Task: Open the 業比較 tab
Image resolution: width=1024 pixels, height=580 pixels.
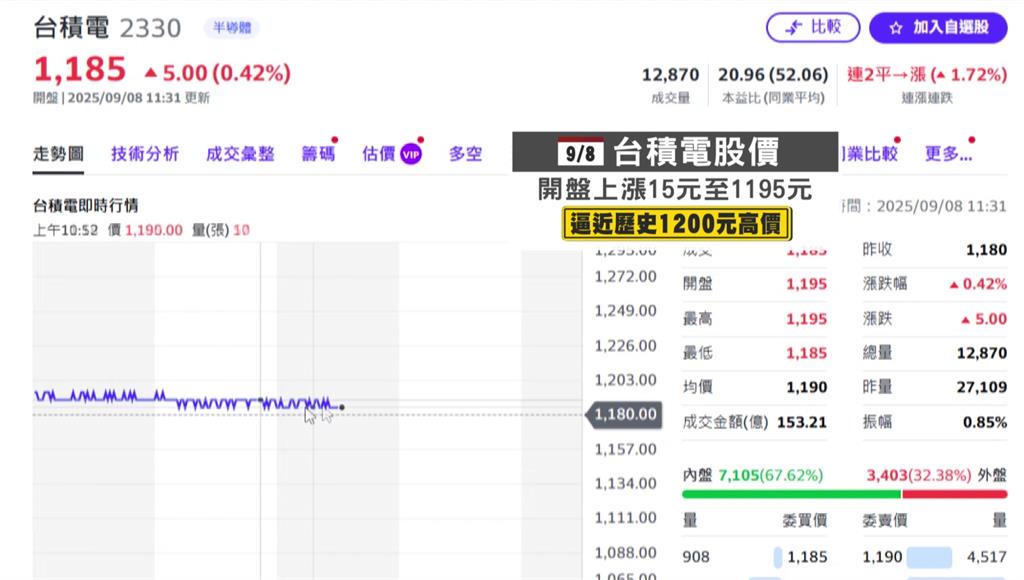Action: tap(869, 154)
